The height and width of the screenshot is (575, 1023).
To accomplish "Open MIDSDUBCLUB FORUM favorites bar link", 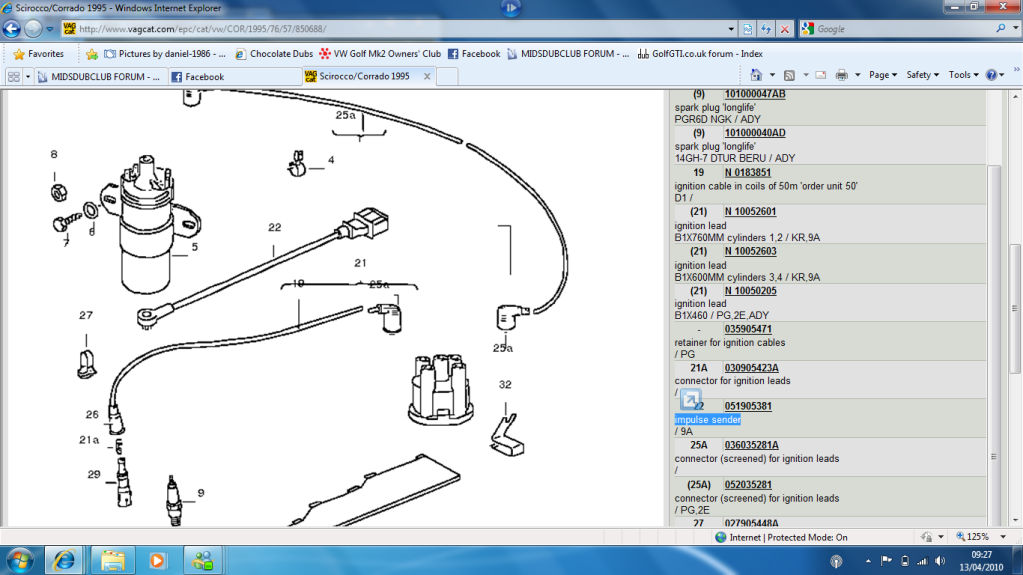I will 568,54.
